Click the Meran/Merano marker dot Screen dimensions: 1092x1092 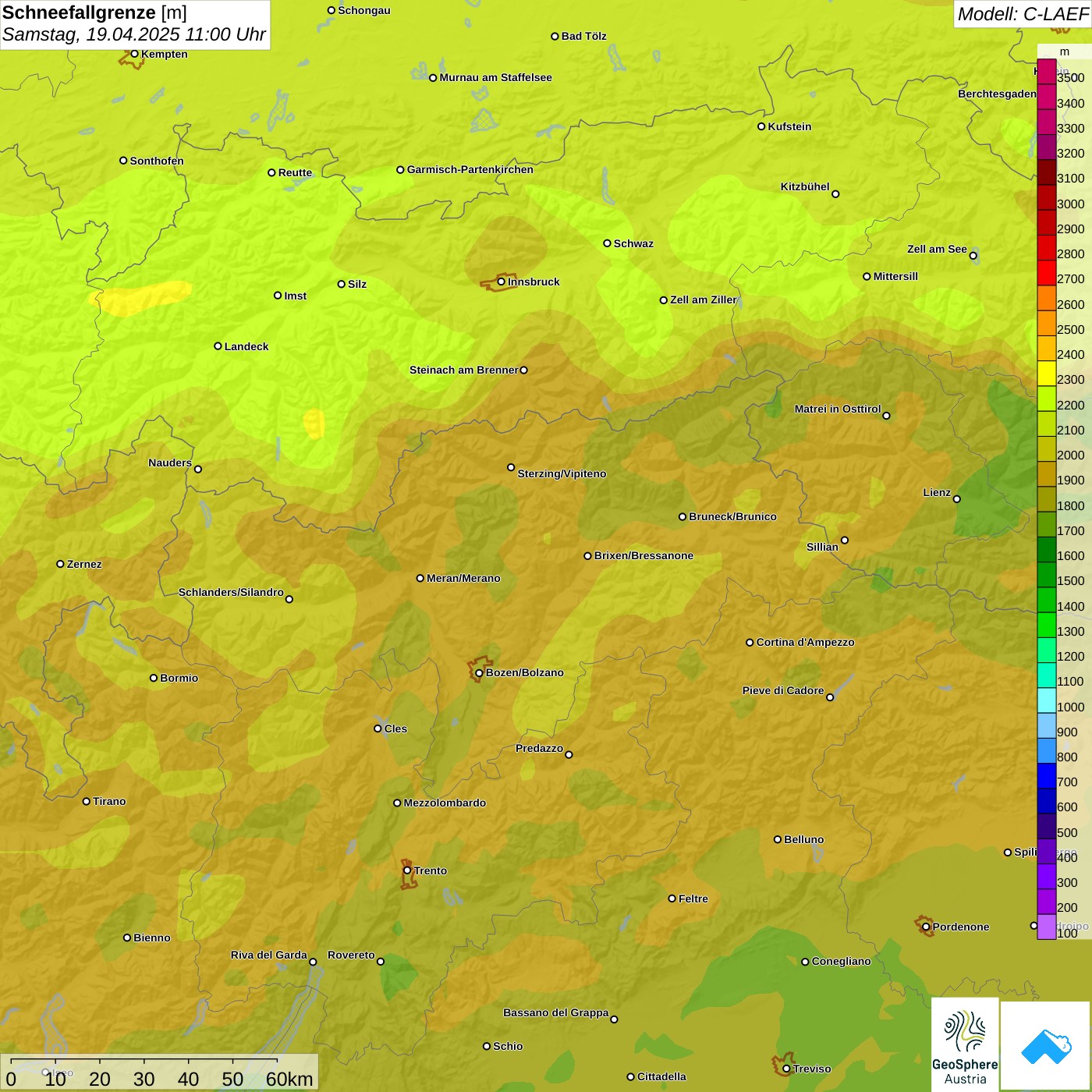420,578
